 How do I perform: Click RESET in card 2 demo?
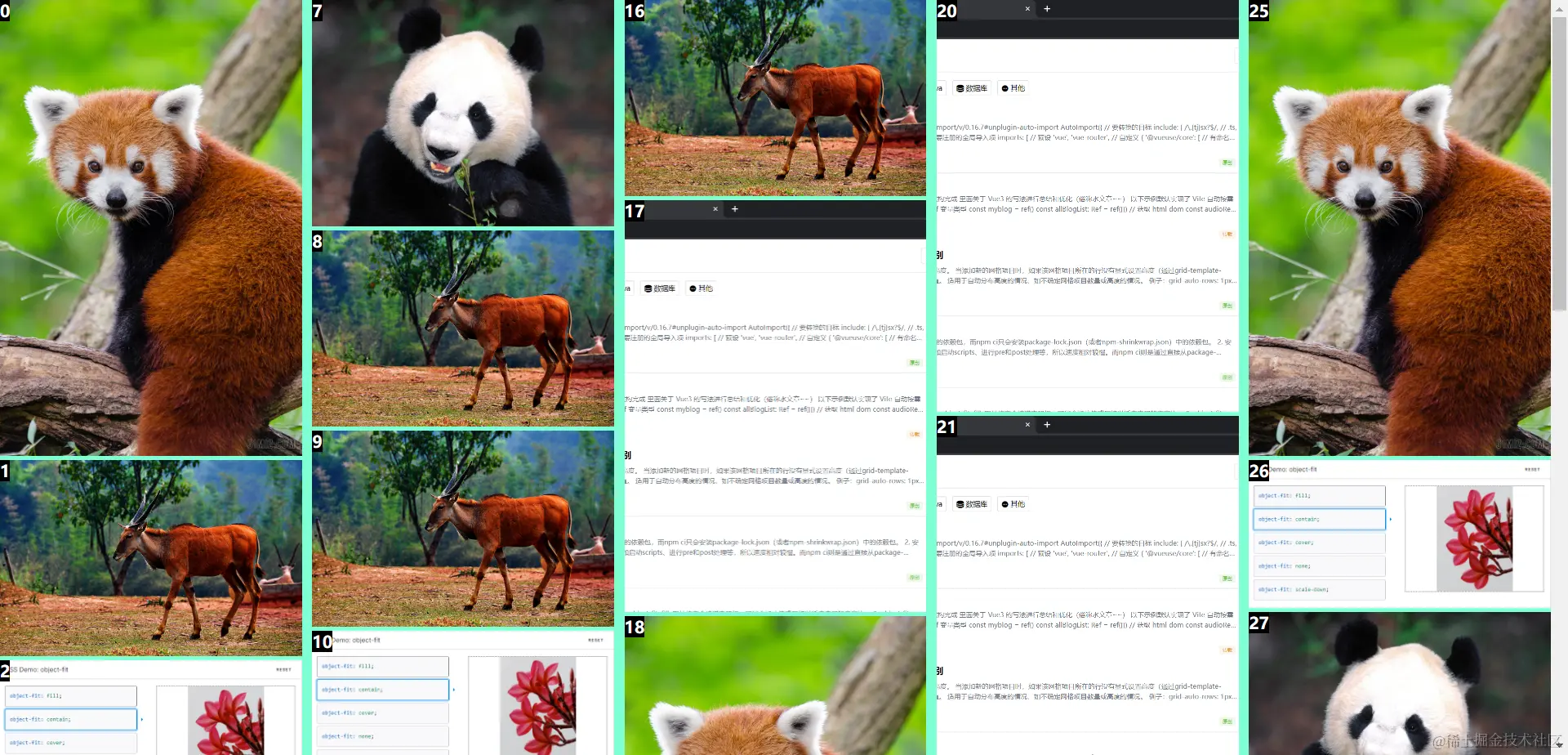(283, 670)
